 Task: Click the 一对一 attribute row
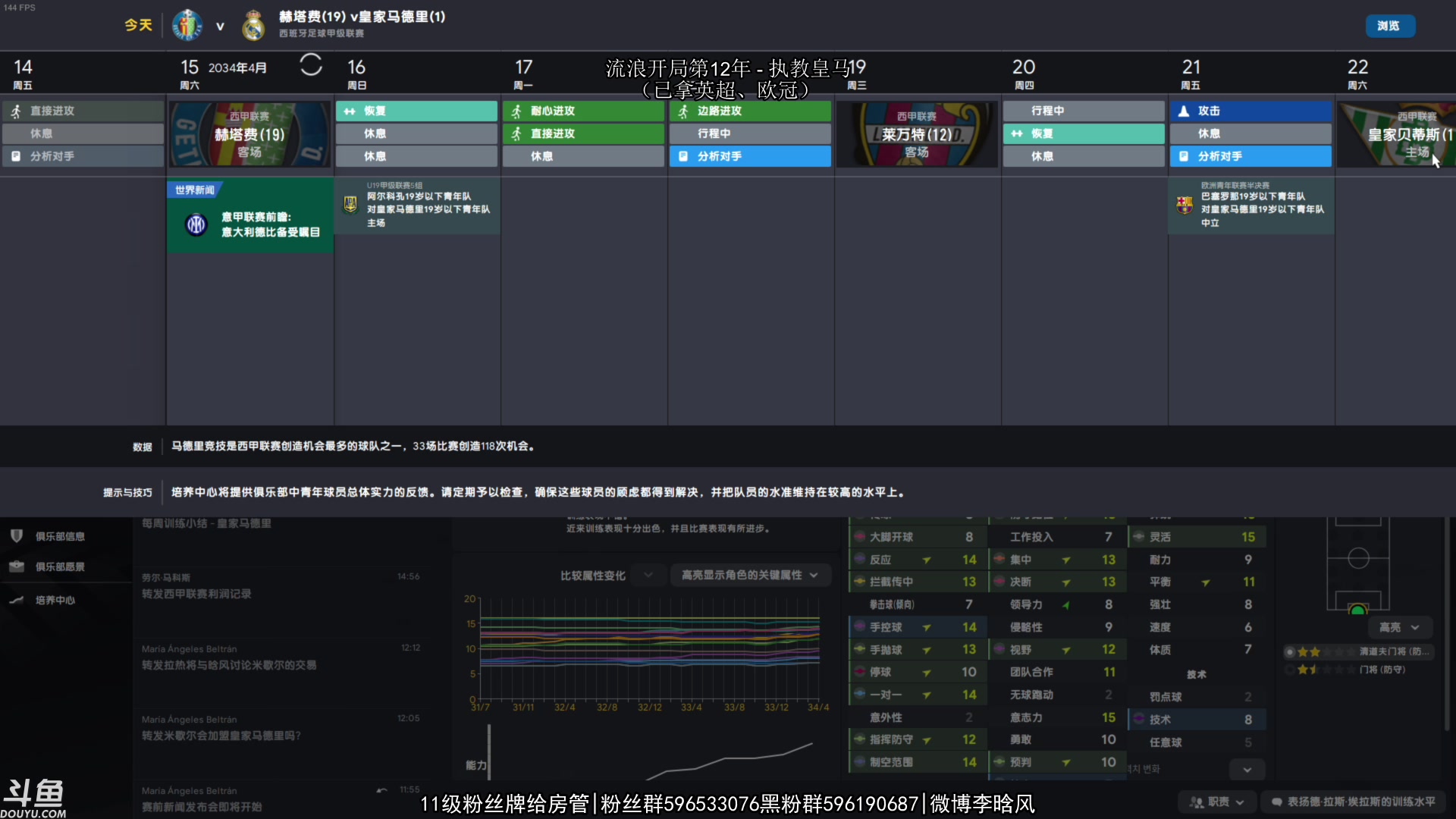[x=918, y=695]
